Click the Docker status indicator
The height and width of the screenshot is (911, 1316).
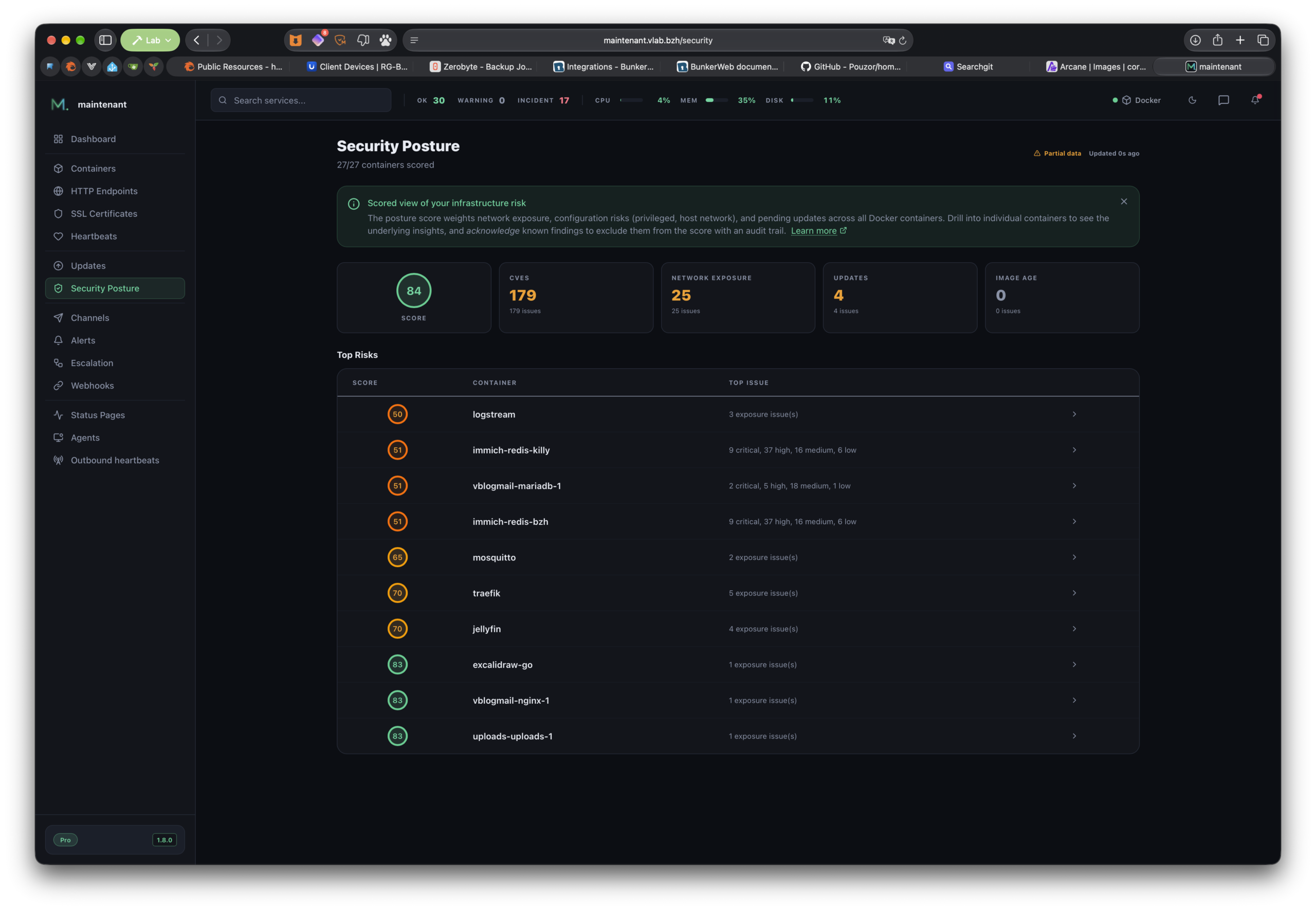pyautogui.click(x=1136, y=100)
